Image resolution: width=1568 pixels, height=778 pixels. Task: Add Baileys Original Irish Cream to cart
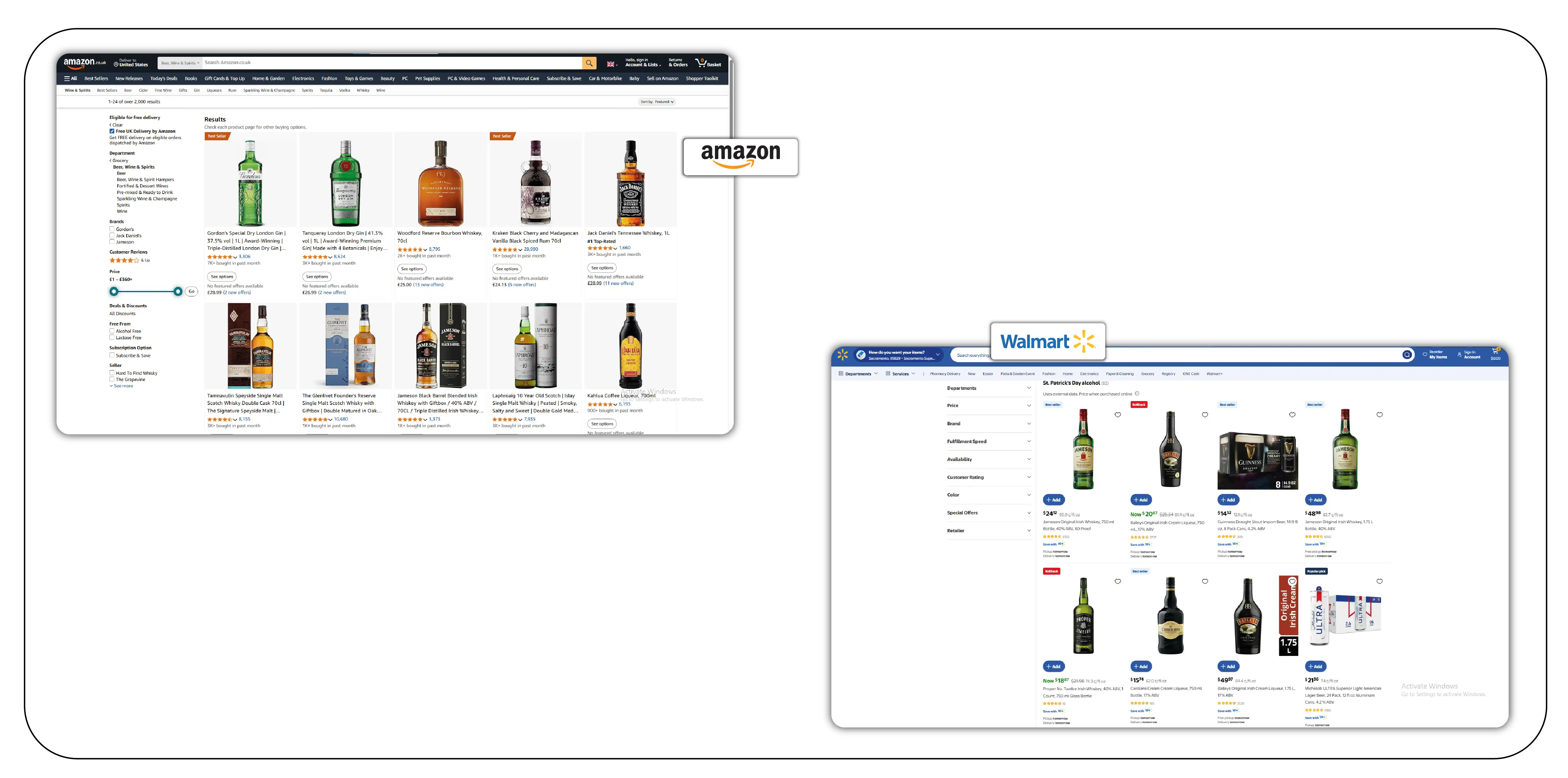pos(1141,500)
